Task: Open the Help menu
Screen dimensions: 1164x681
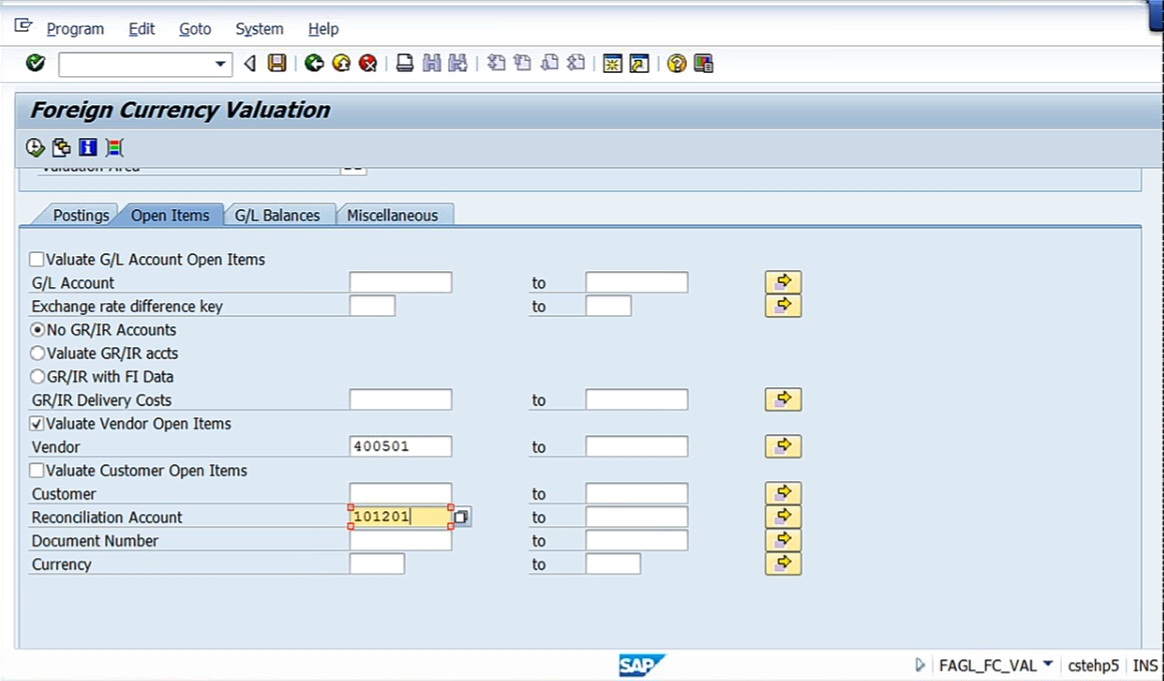Action: click(323, 29)
